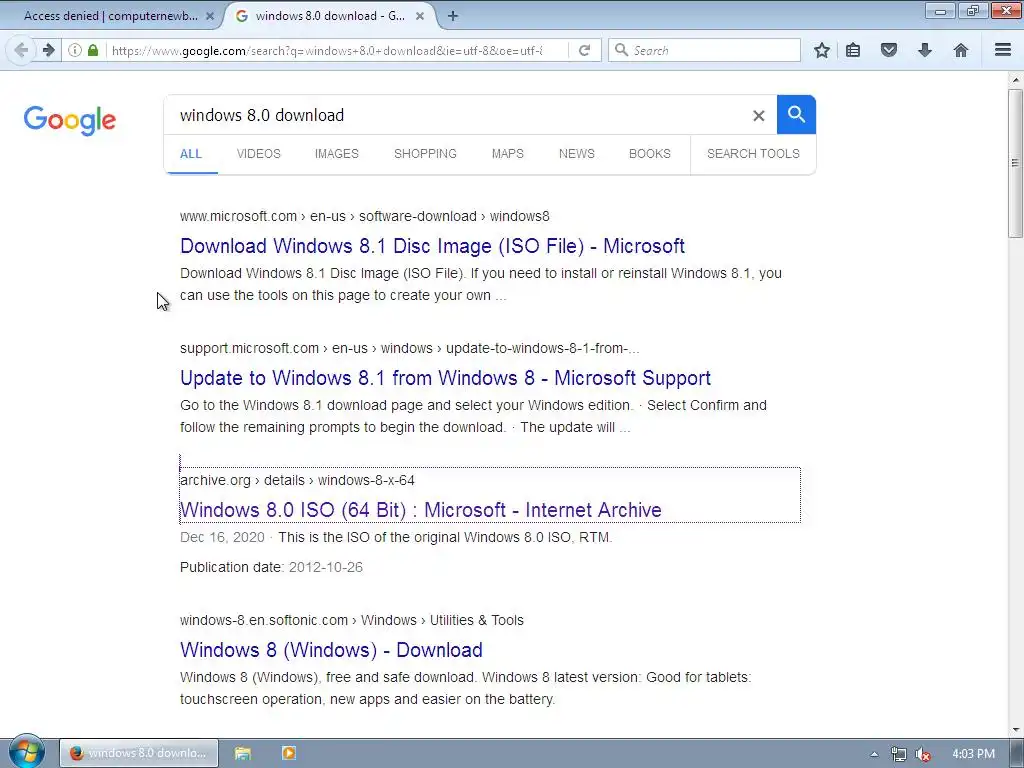Open site information icon in address bar
The height and width of the screenshot is (768, 1024).
pyautogui.click(x=75, y=50)
